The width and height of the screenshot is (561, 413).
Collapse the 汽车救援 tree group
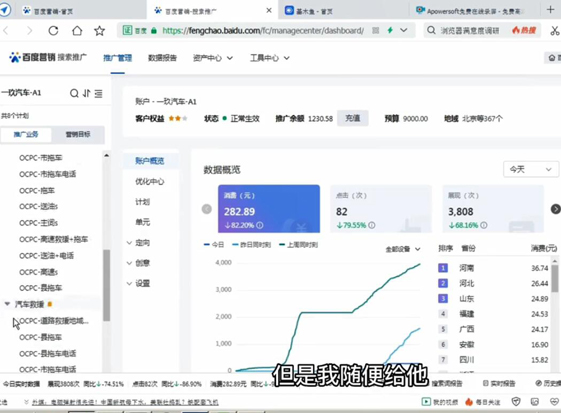[7, 304]
